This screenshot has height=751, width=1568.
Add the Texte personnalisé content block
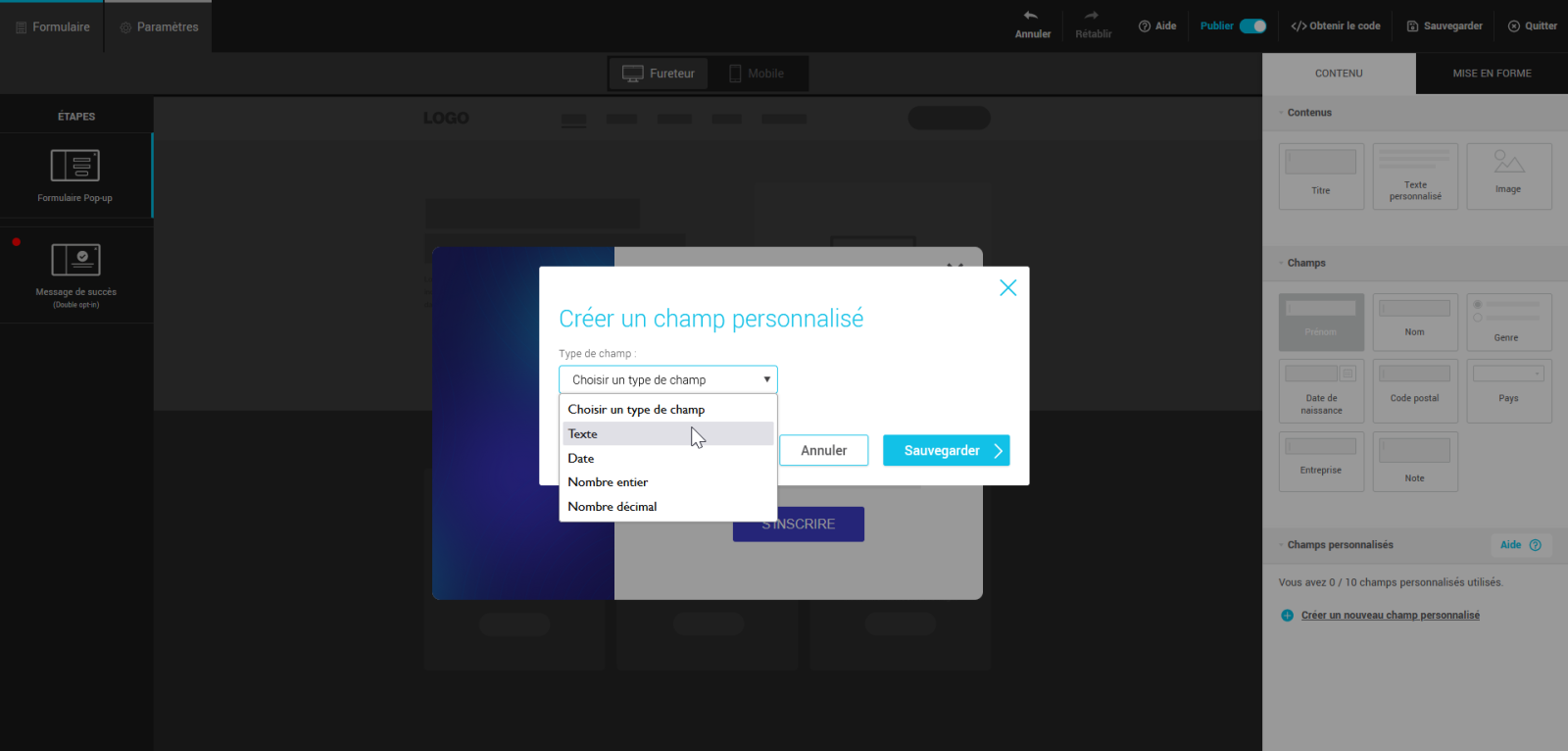(x=1415, y=176)
